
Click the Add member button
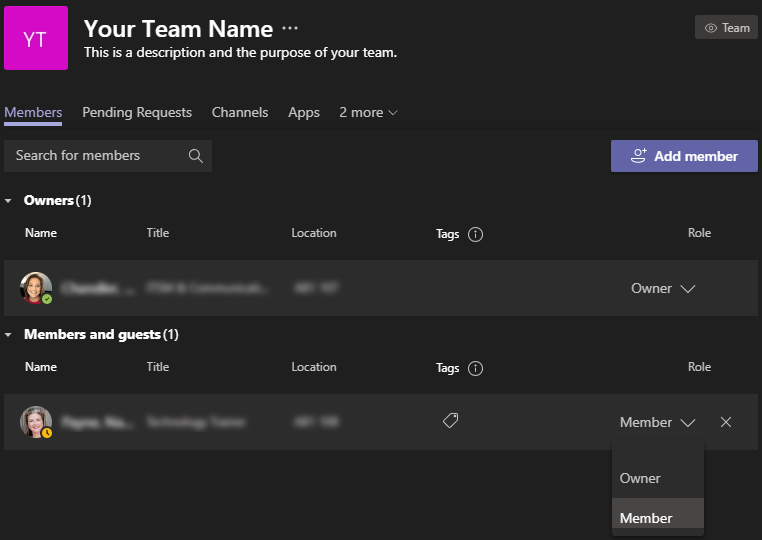coord(684,156)
